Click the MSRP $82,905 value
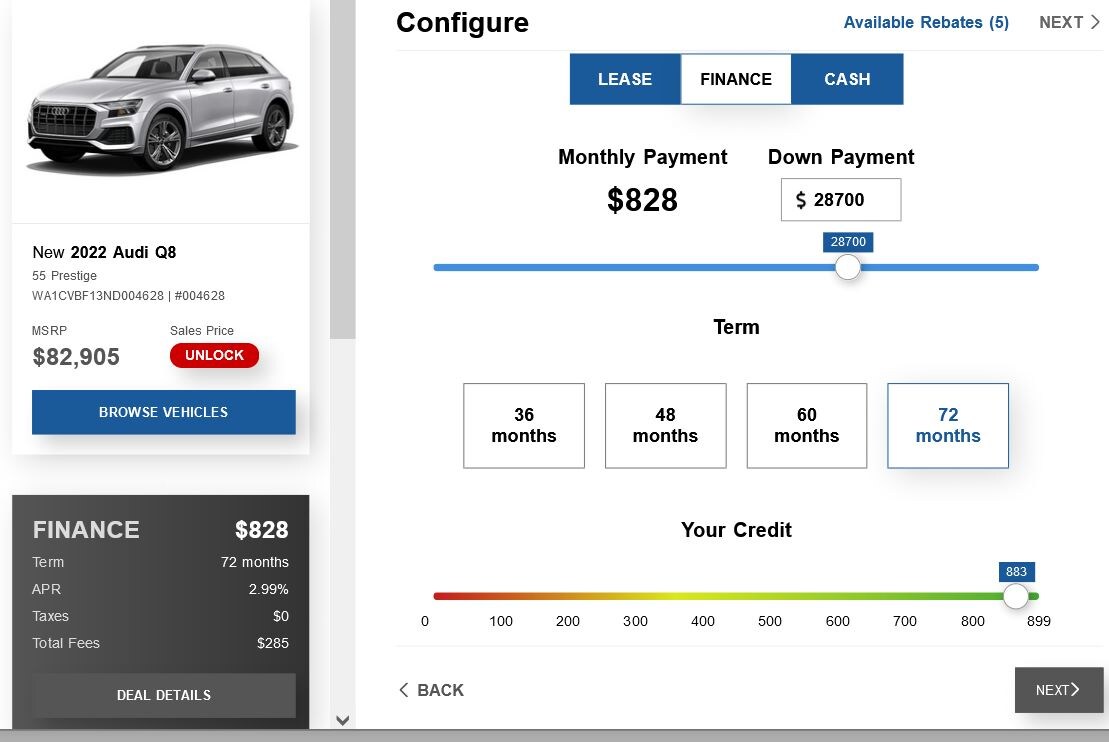 (x=76, y=356)
